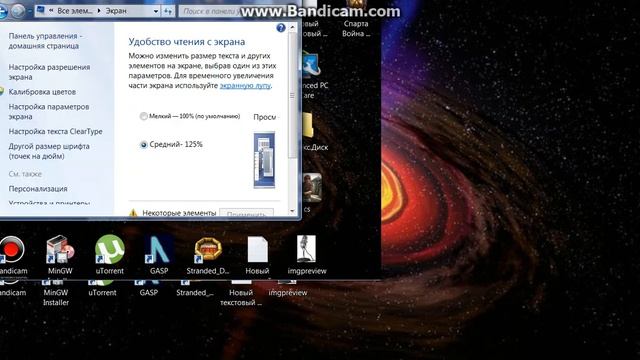Select the Яндекс.Диск folder icon
The height and width of the screenshot is (360, 640).
[308, 126]
